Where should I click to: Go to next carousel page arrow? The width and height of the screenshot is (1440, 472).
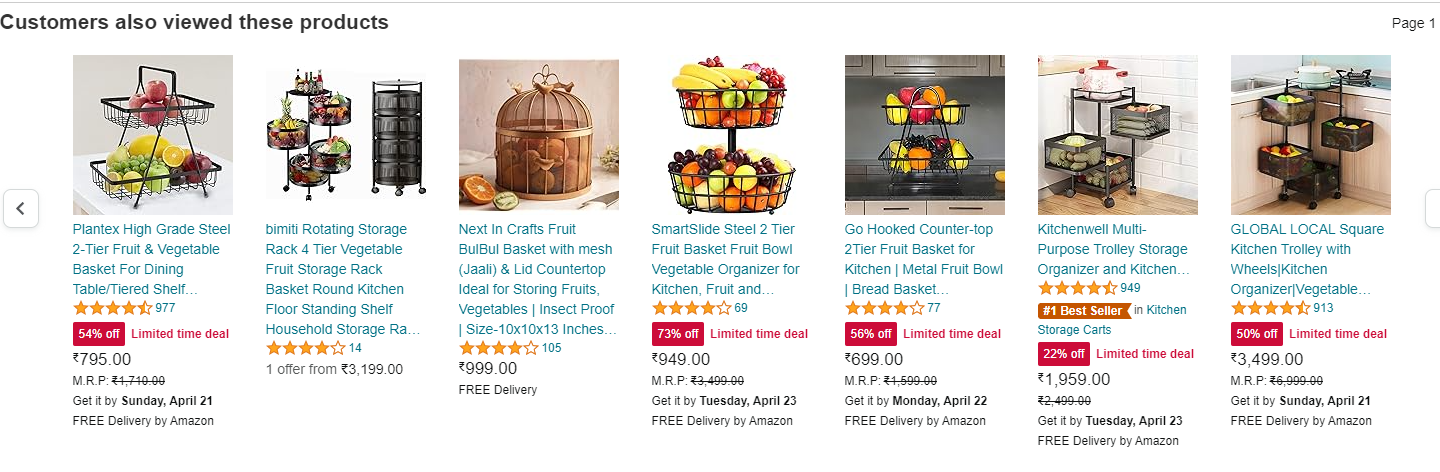point(1432,209)
